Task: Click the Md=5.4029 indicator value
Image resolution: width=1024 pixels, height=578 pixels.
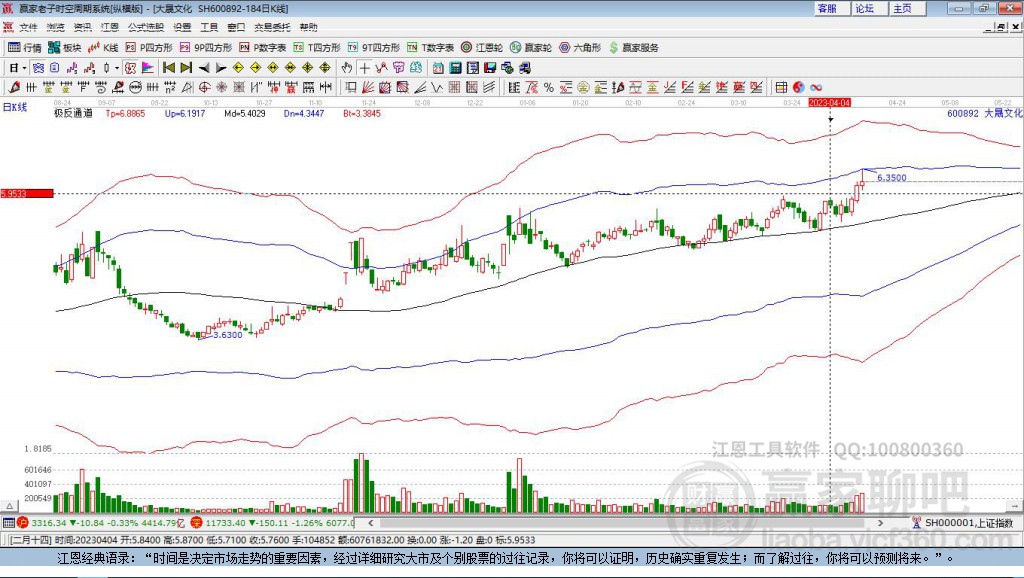Action: [245, 113]
